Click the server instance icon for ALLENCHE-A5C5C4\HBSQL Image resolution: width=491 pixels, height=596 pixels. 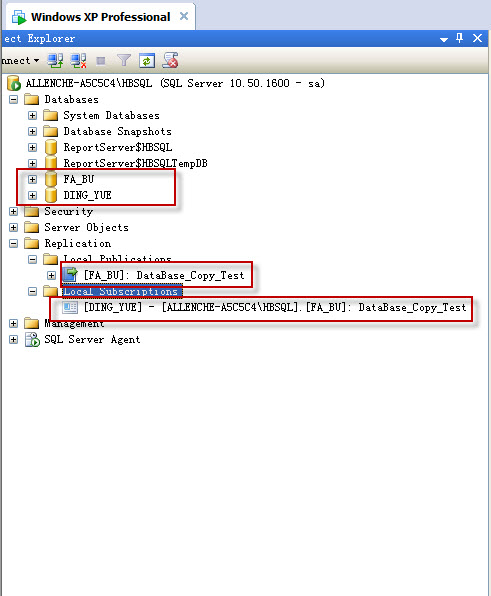click(x=14, y=83)
